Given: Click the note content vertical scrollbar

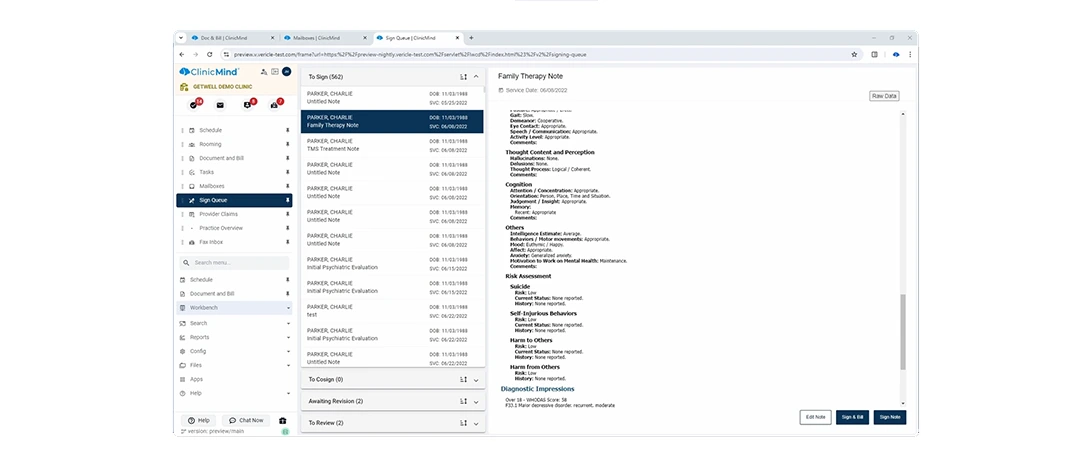Looking at the screenshot, I should (901, 330).
